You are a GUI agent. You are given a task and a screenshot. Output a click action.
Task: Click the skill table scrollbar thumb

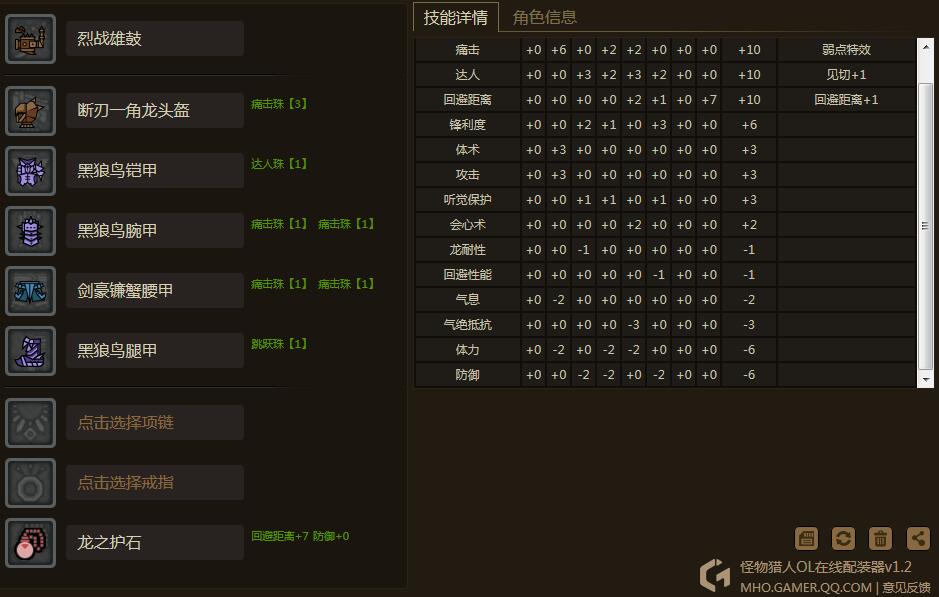(x=925, y=226)
